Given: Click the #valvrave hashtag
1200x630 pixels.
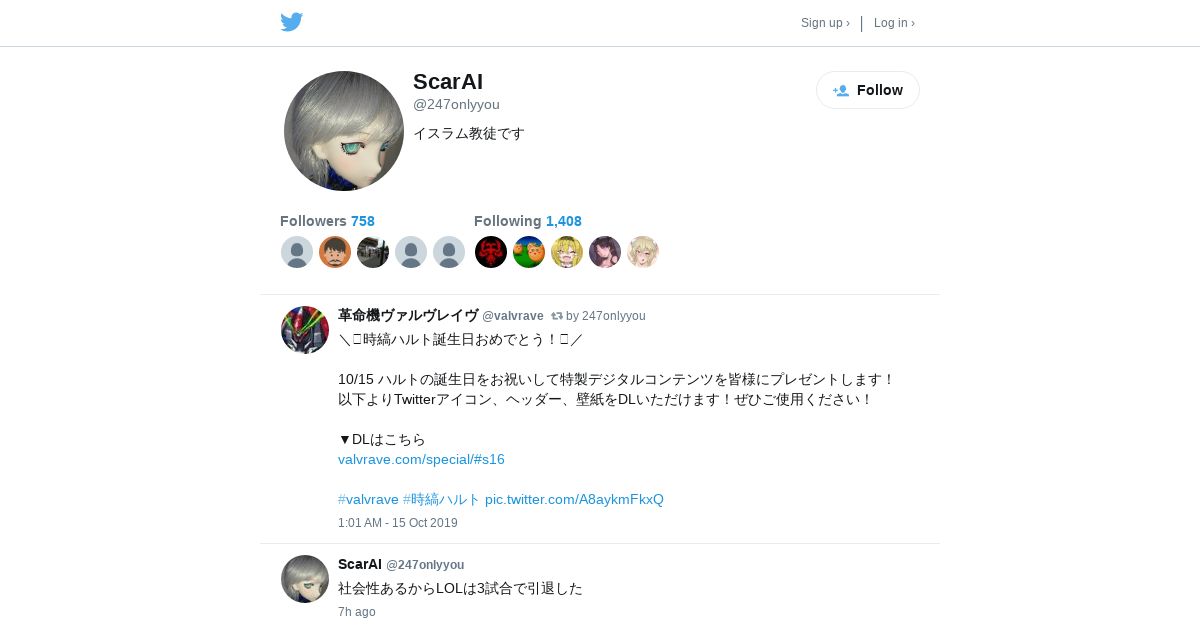Looking at the screenshot, I should [368, 499].
